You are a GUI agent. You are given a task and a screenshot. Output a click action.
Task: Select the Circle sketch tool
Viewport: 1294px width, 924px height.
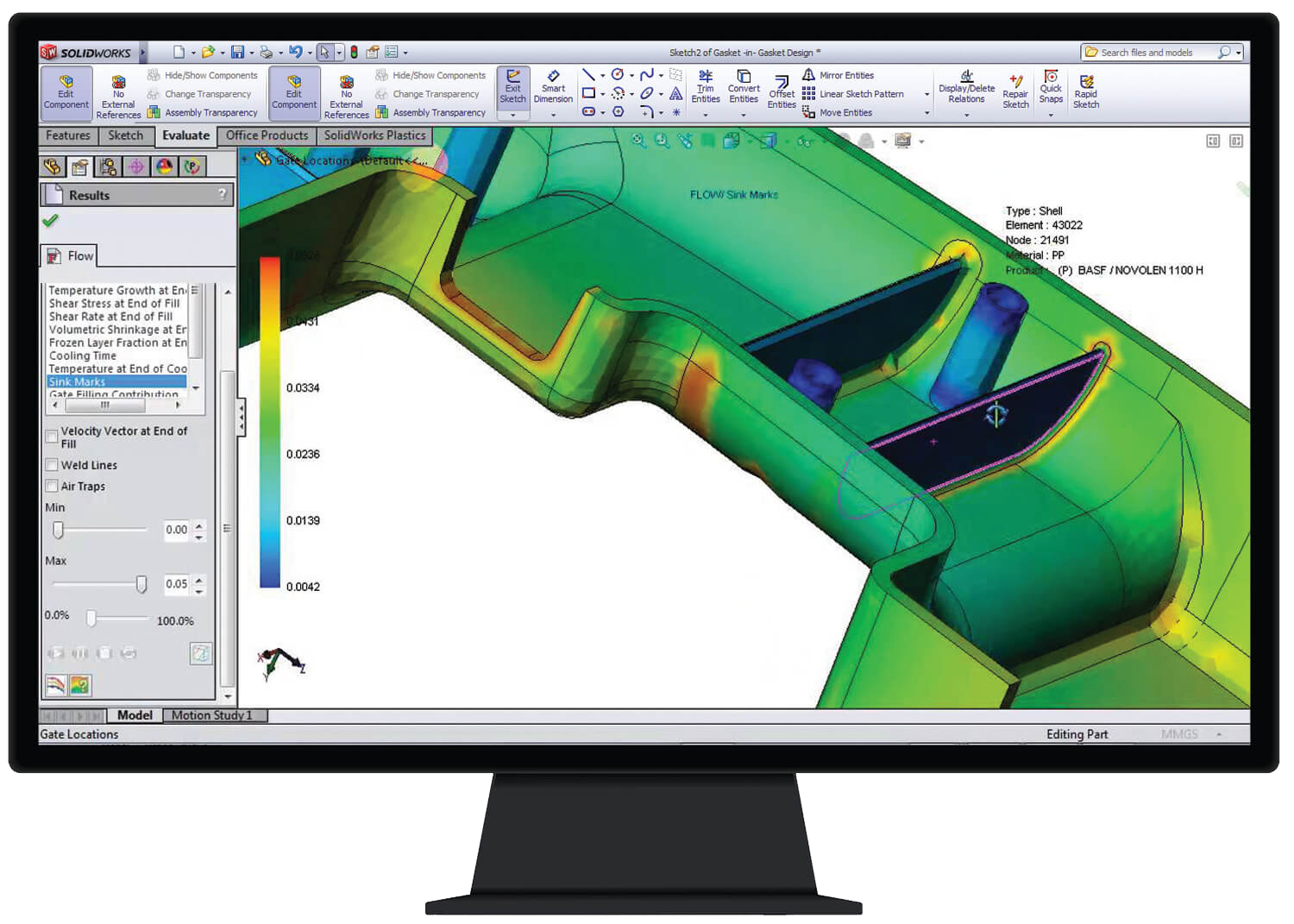[x=618, y=75]
